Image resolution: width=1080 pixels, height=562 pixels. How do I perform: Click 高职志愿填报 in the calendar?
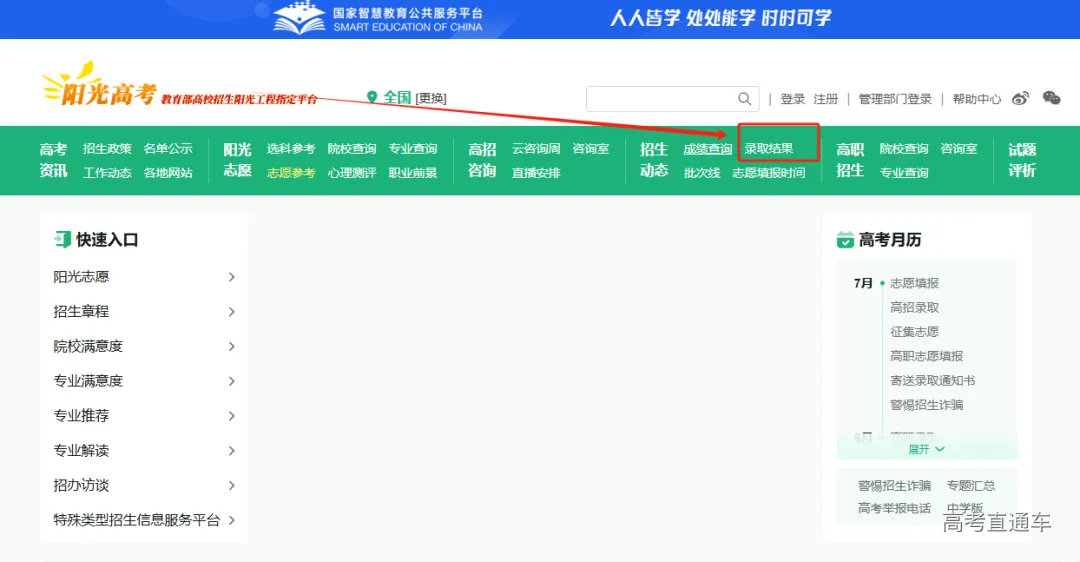click(926, 356)
